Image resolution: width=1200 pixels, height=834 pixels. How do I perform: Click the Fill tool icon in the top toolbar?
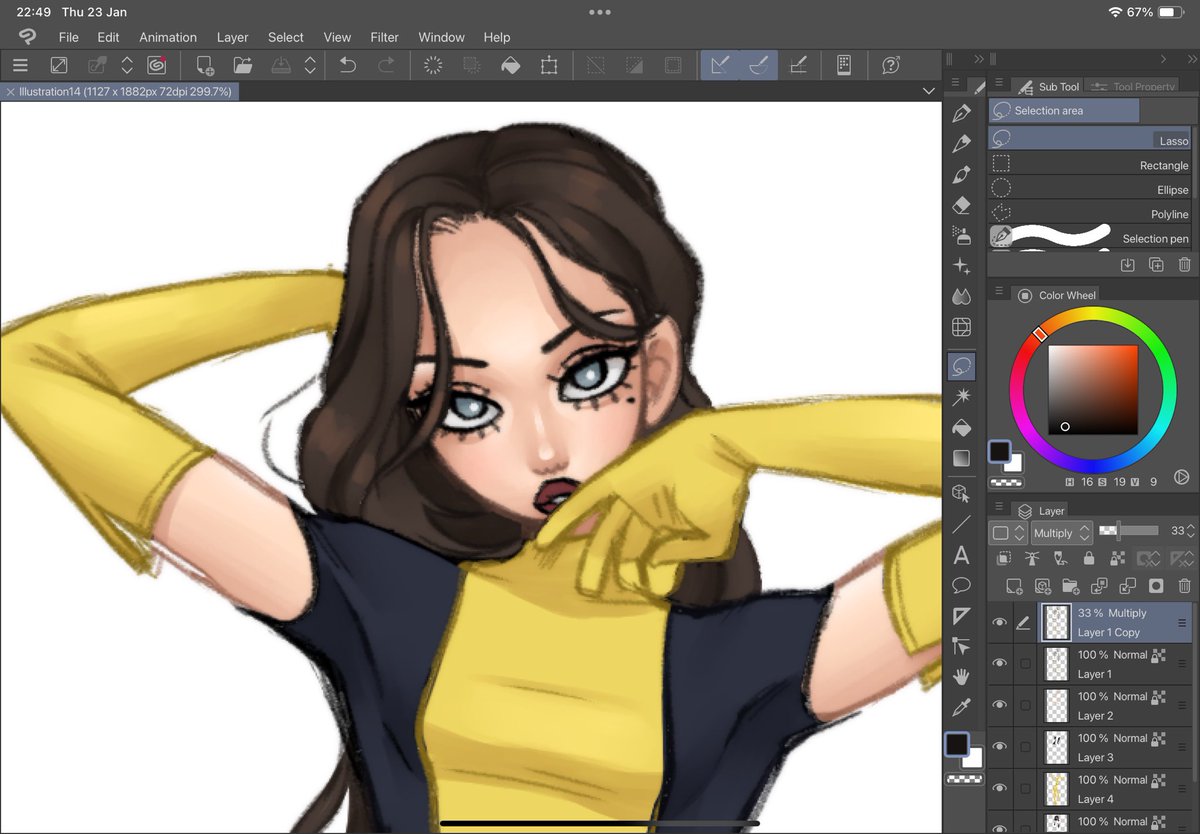coord(511,63)
